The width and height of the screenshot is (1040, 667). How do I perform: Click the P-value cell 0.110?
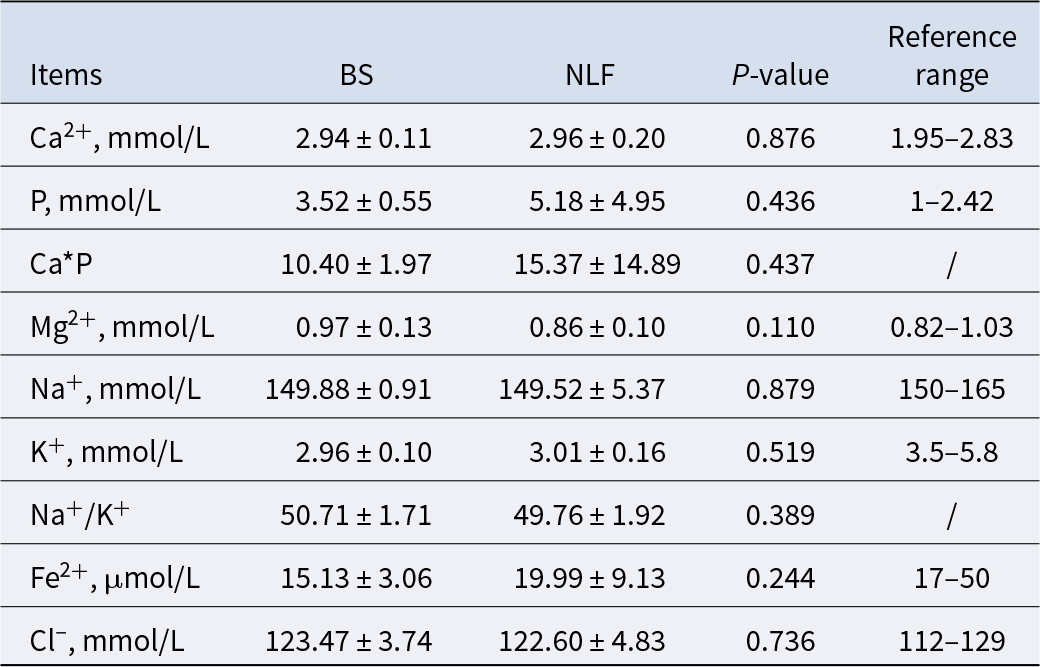tap(780, 326)
